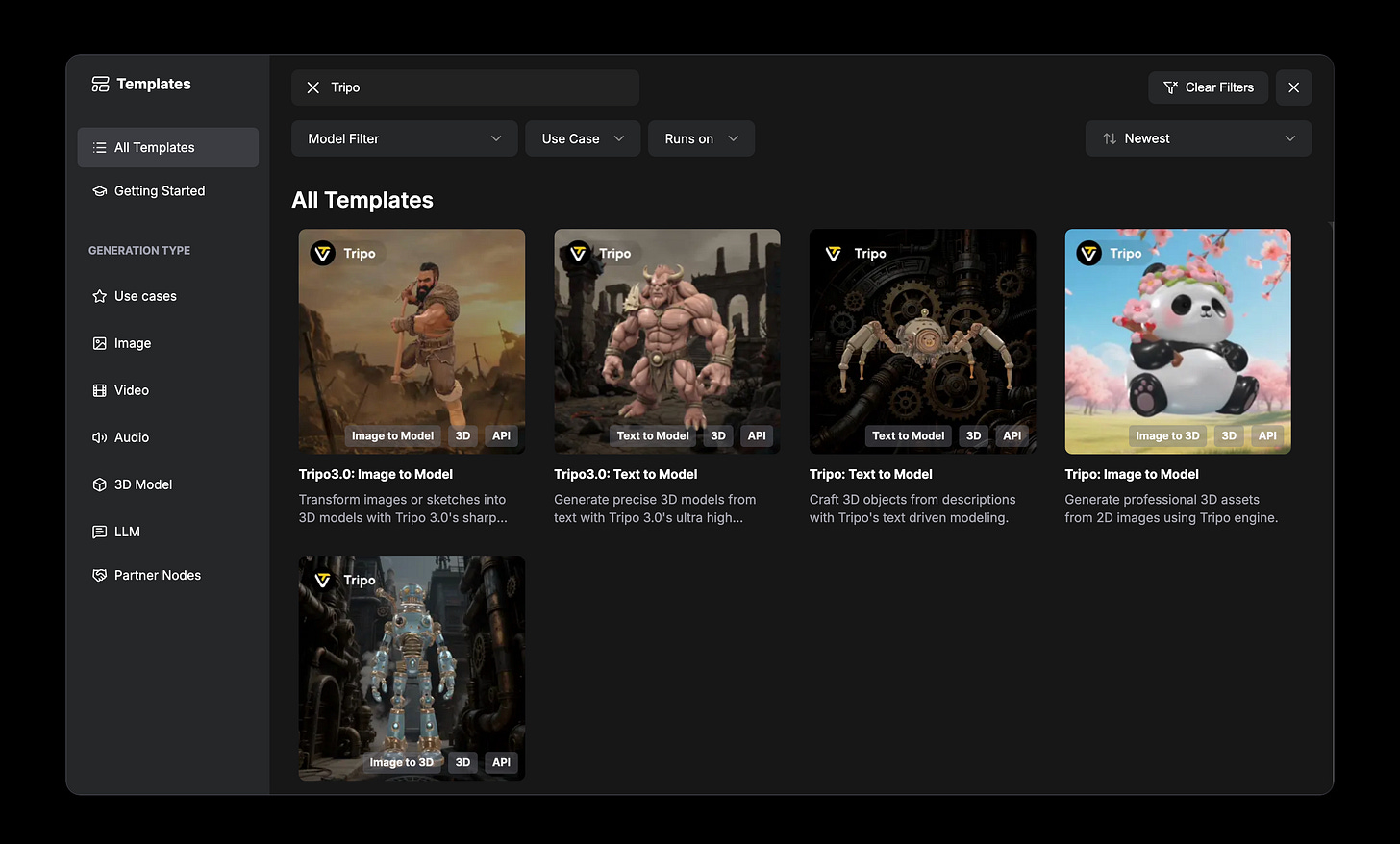Open the Model Filter dropdown
The height and width of the screenshot is (844, 1400).
click(405, 138)
